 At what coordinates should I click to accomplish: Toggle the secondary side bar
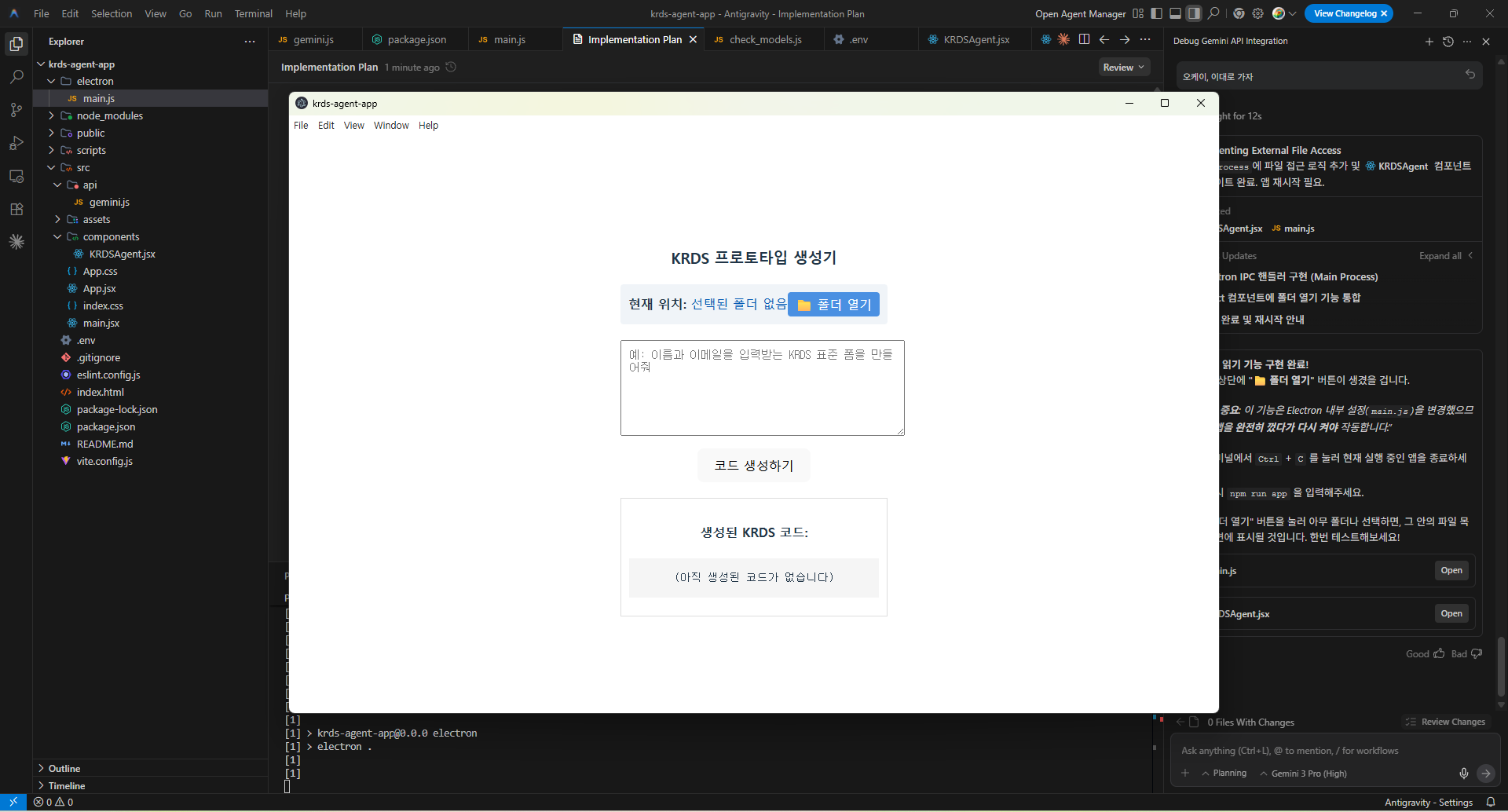pos(1194,13)
